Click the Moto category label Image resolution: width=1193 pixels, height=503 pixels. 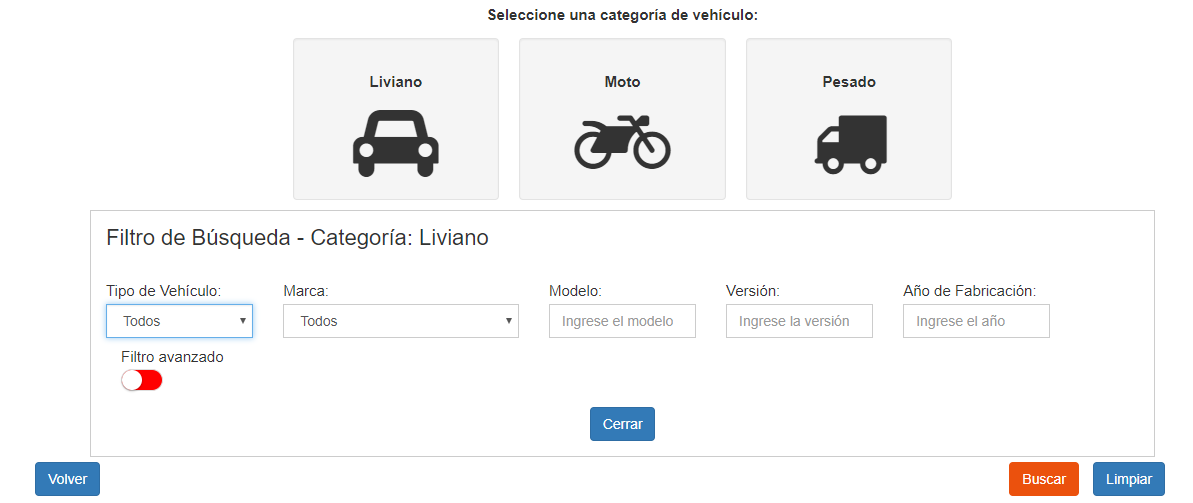coord(622,82)
